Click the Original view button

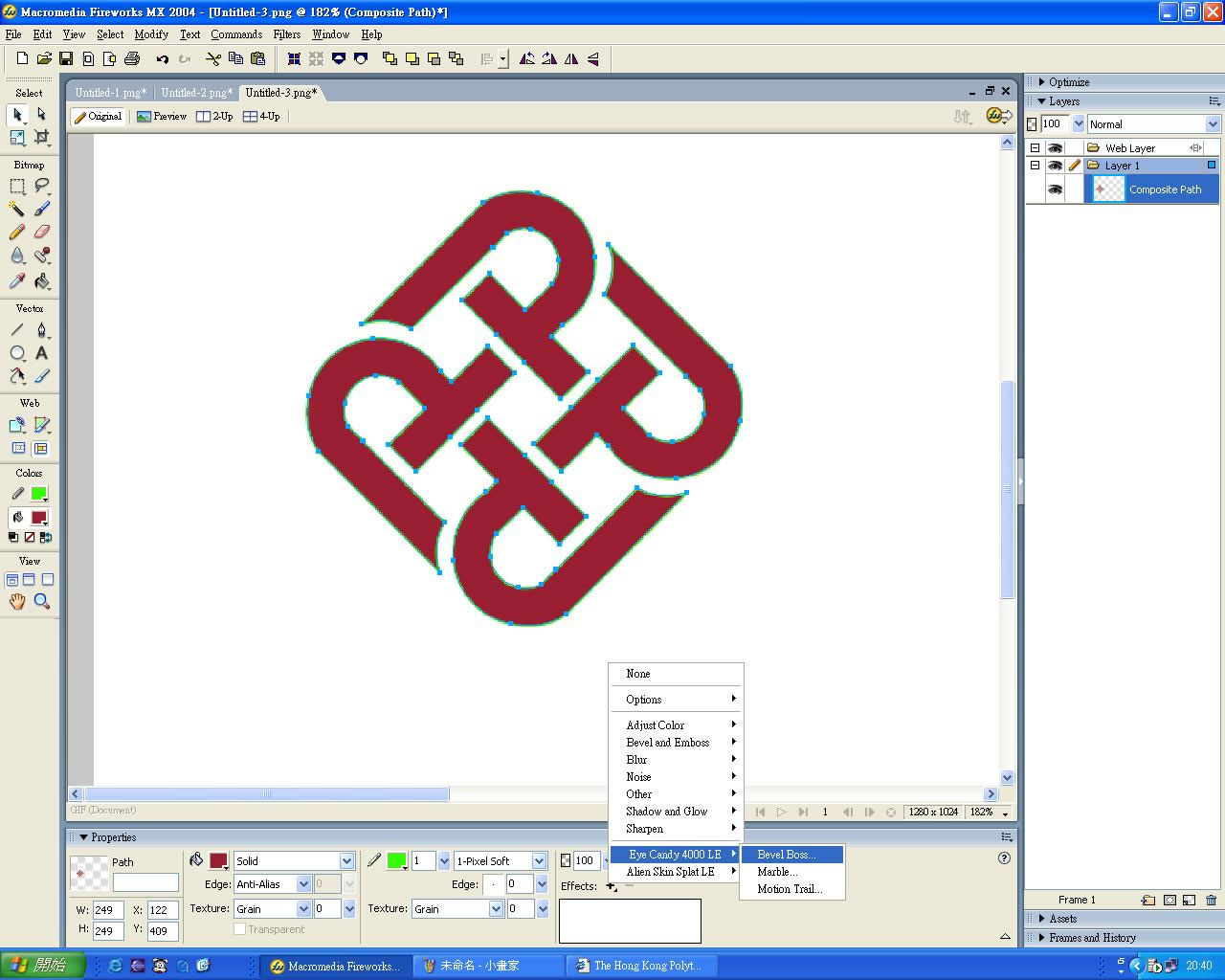click(99, 117)
